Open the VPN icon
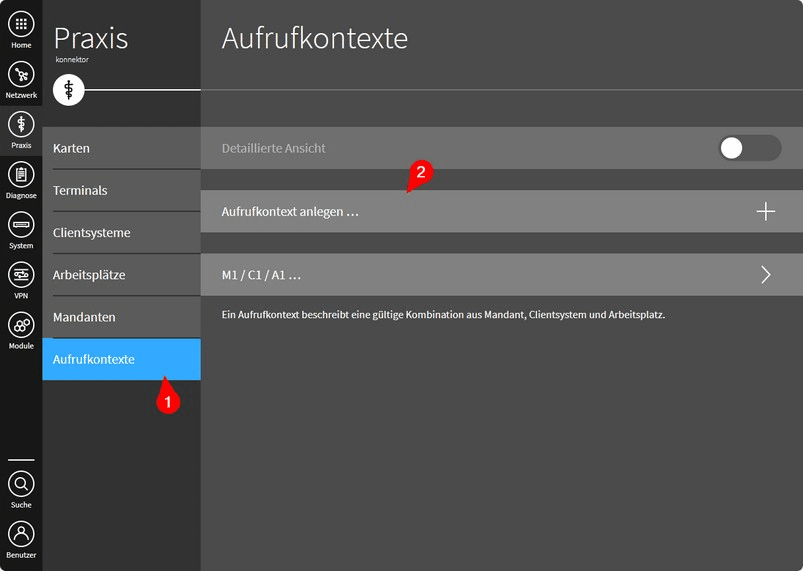 pyautogui.click(x=21, y=275)
